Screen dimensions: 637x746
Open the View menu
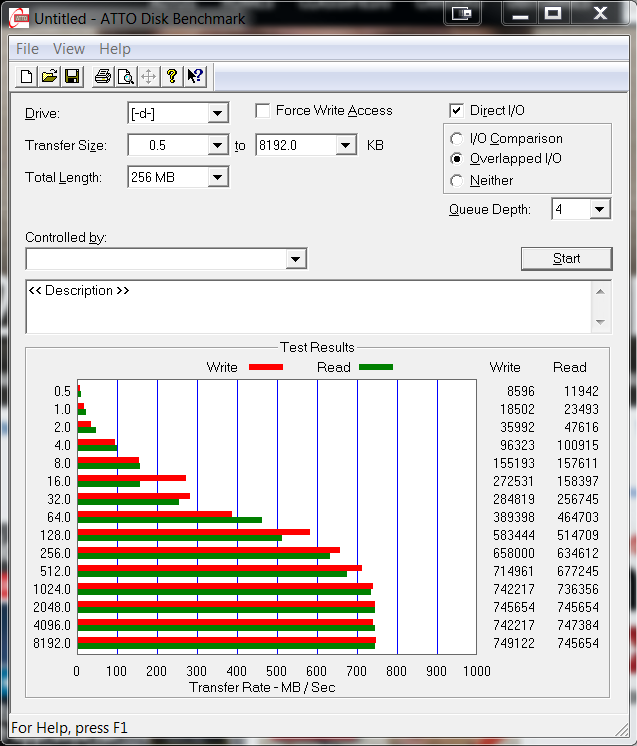point(69,49)
